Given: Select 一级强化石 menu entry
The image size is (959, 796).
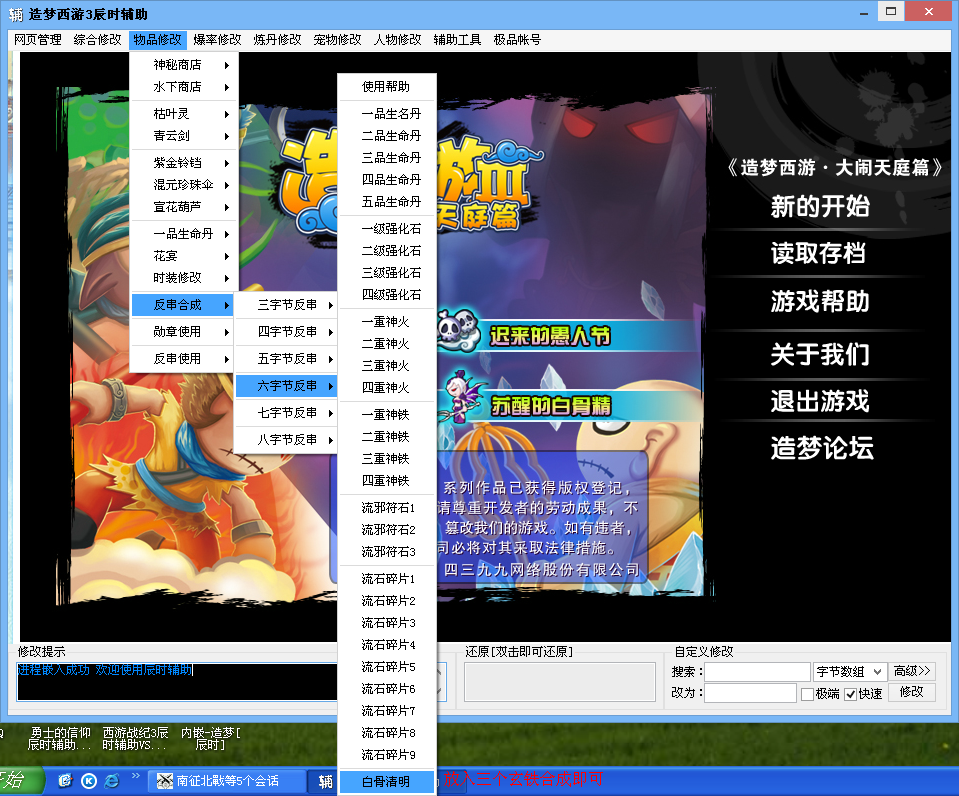Looking at the screenshot, I should (387, 229).
